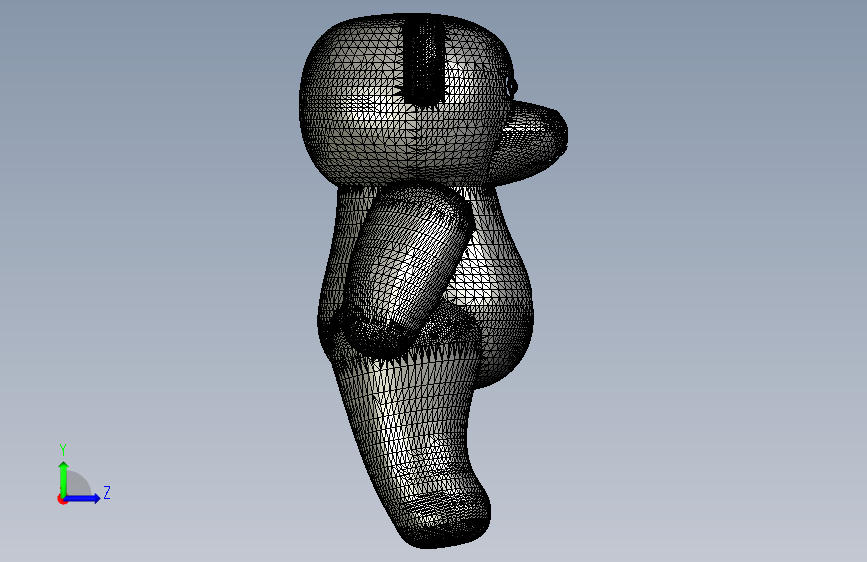Click the red X axis dot at triad origin
Screen dimensions: 867x562
(x=62, y=499)
